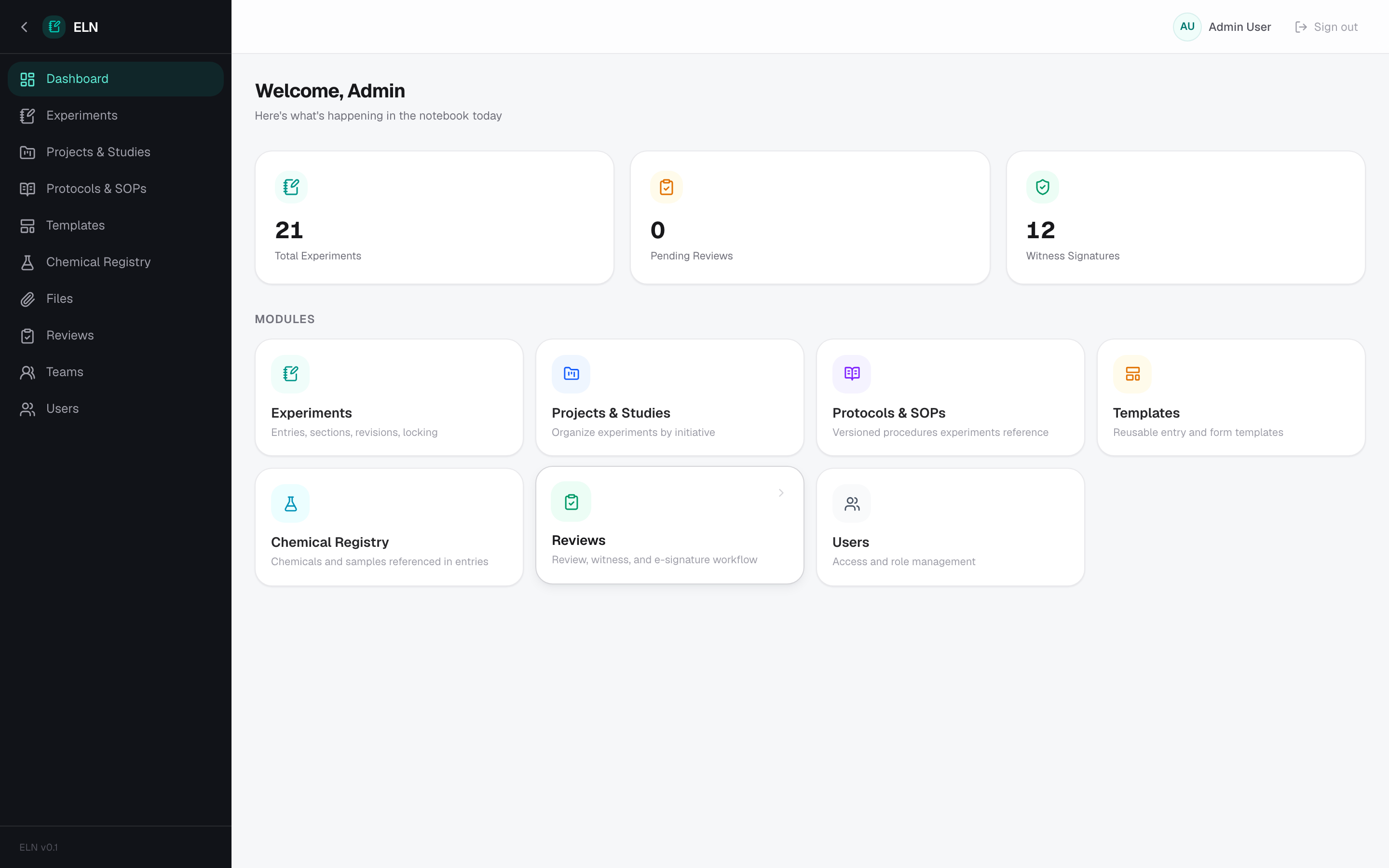Click the green Reviews module icon
This screenshot has height=868, width=1389.
(571, 502)
